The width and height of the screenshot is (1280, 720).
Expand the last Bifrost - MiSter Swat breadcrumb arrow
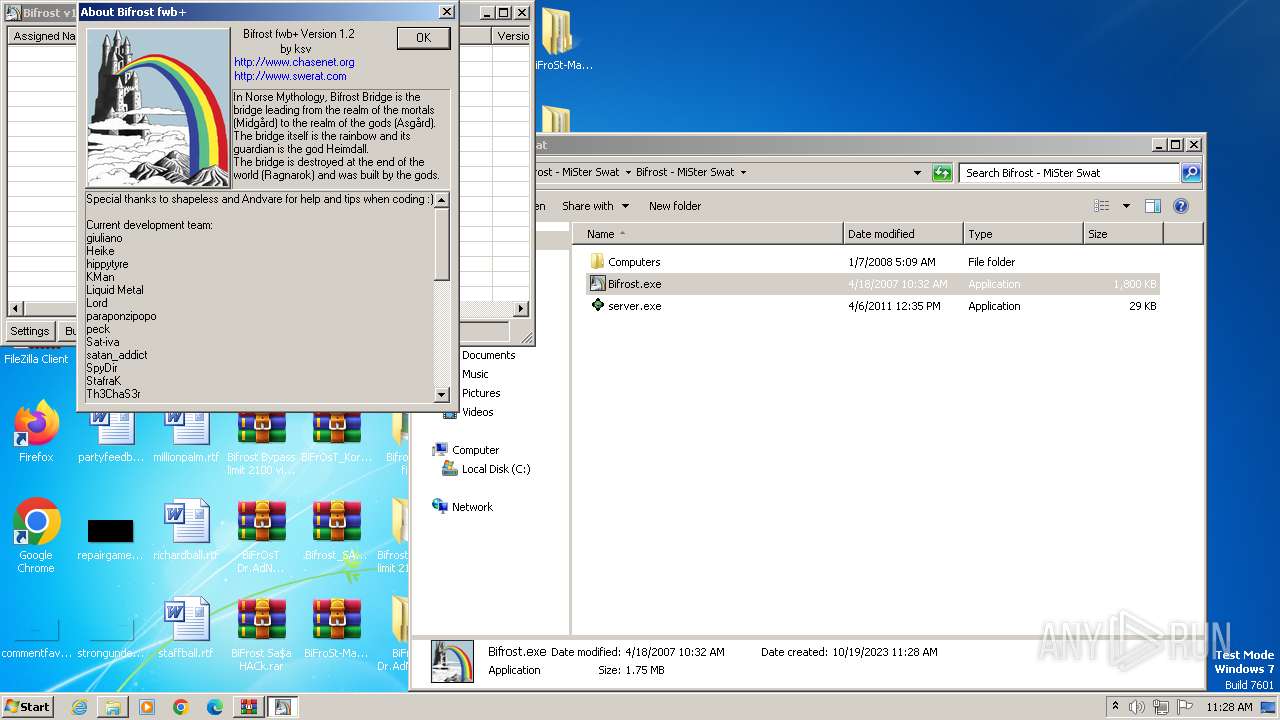point(743,172)
